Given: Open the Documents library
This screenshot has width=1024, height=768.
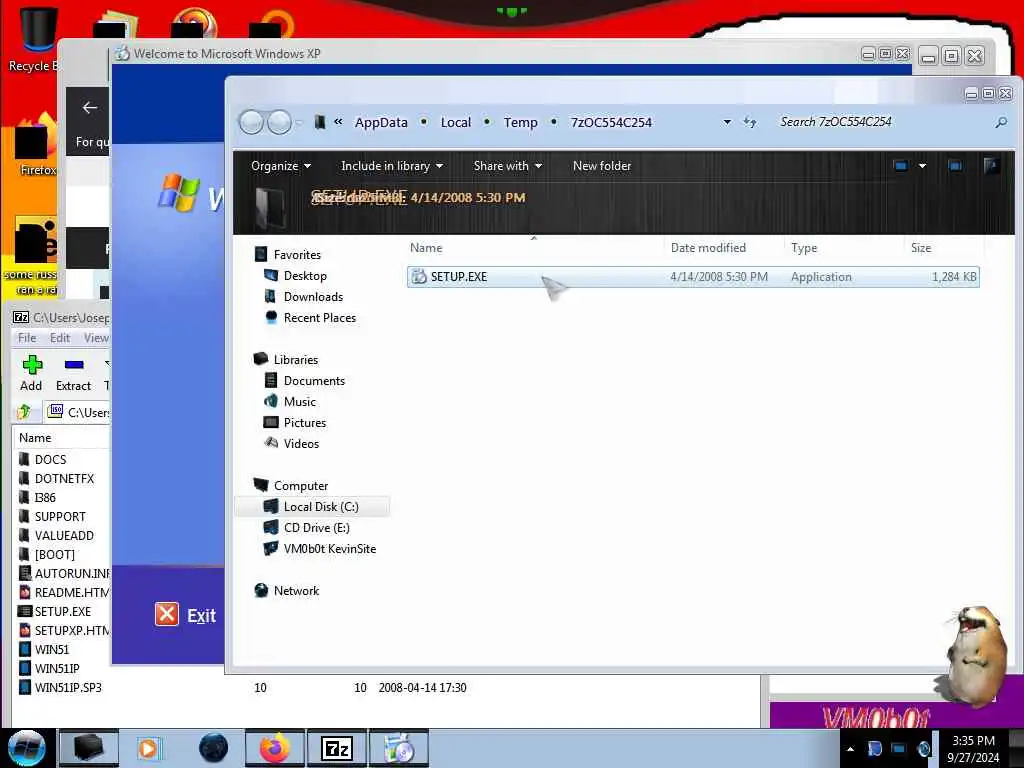Looking at the screenshot, I should pos(314,381).
